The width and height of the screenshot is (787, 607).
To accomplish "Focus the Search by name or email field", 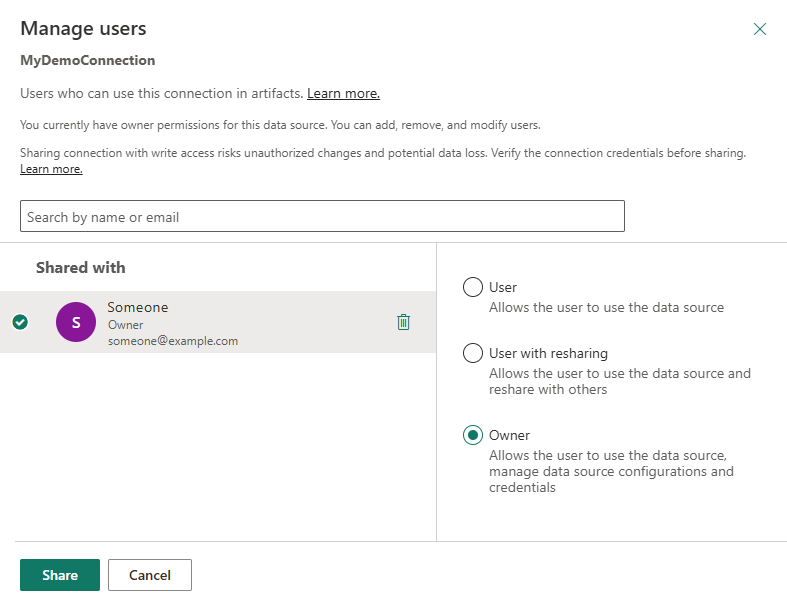I will click(322, 216).
